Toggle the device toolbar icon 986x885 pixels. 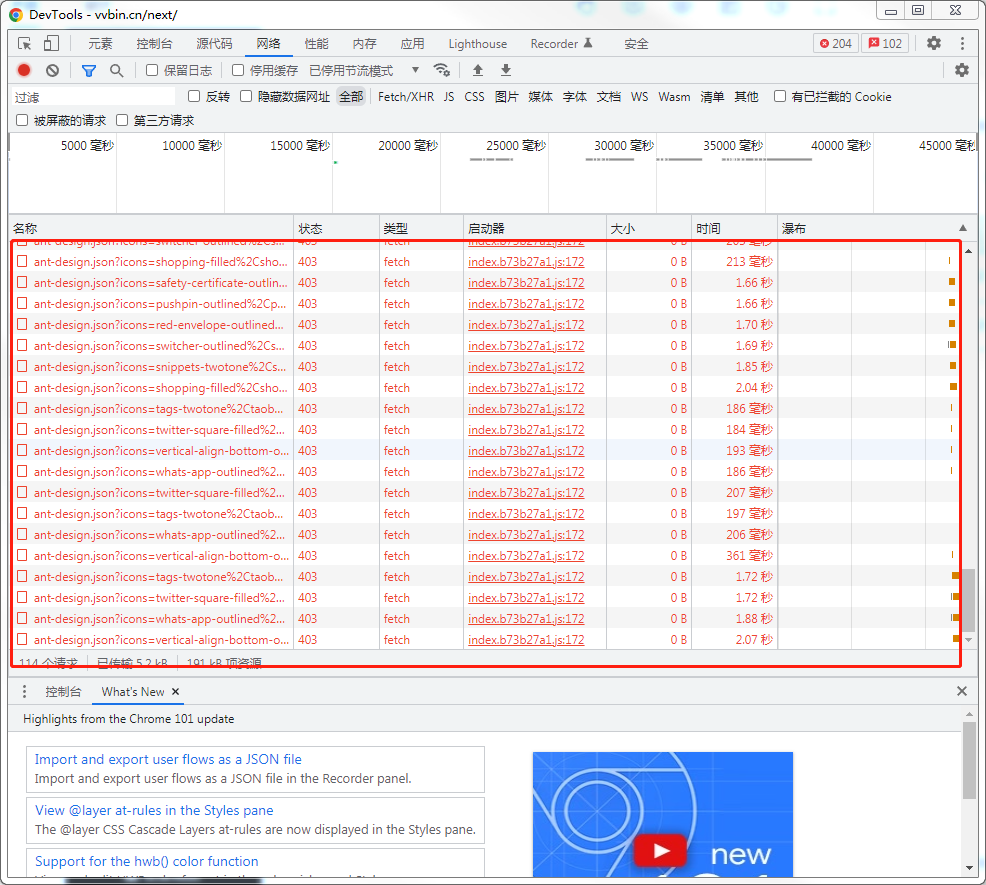coord(50,43)
